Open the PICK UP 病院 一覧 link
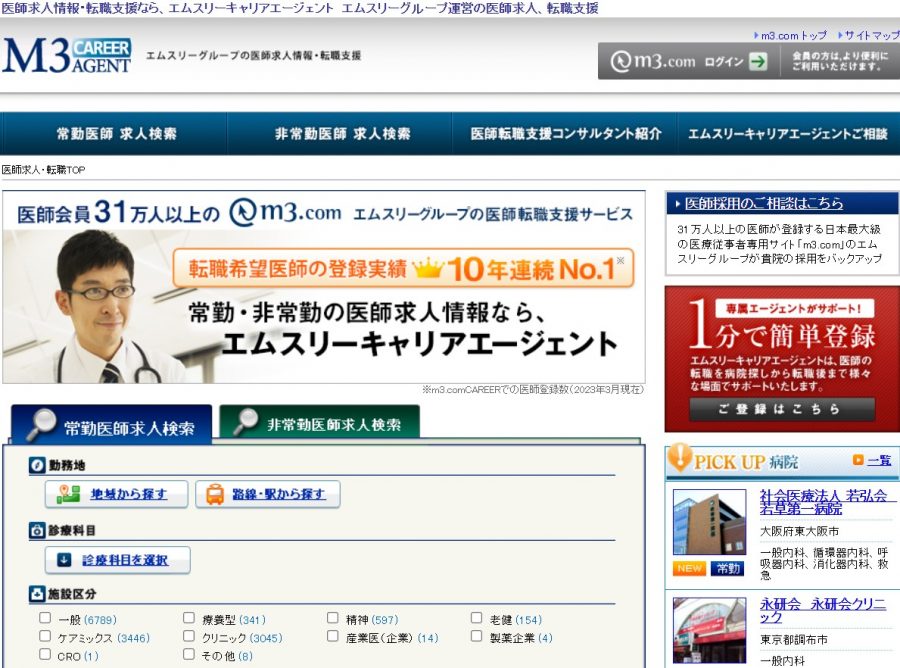The width and height of the screenshot is (900, 668). point(879,460)
